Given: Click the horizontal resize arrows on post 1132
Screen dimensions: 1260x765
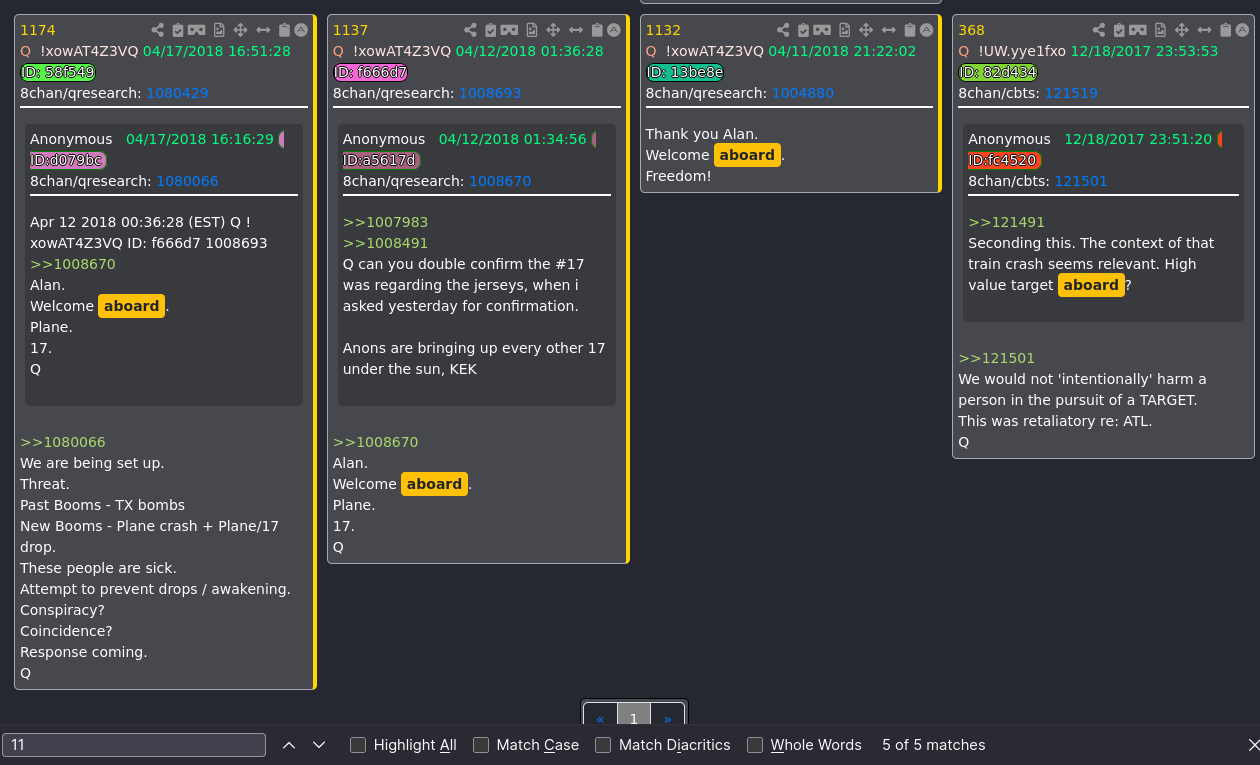Looking at the screenshot, I should pyautogui.click(x=889, y=30).
